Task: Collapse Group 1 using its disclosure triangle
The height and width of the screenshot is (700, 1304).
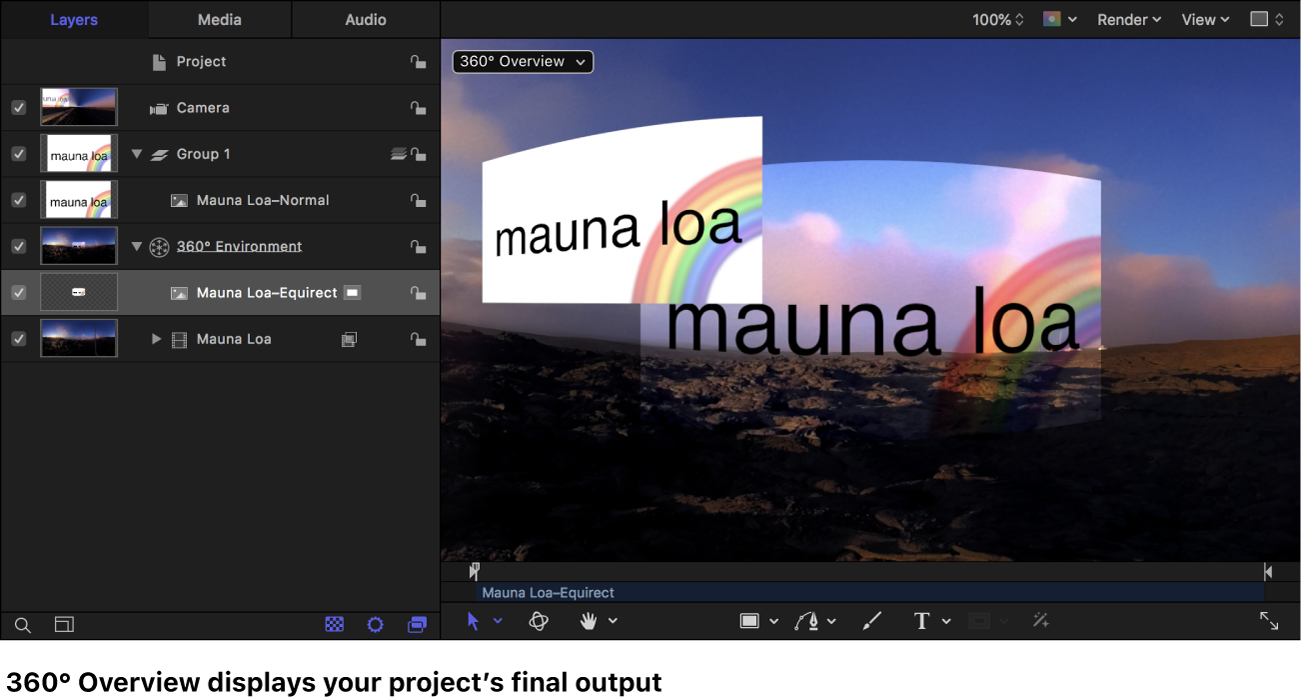Action: [136, 153]
